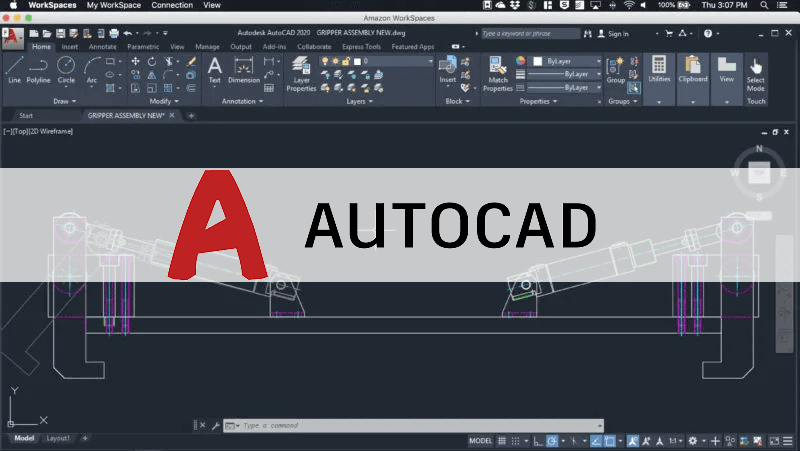Add a new drawing tab with plus
Viewport: 800px width, 451px height.
(x=191, y=116)
